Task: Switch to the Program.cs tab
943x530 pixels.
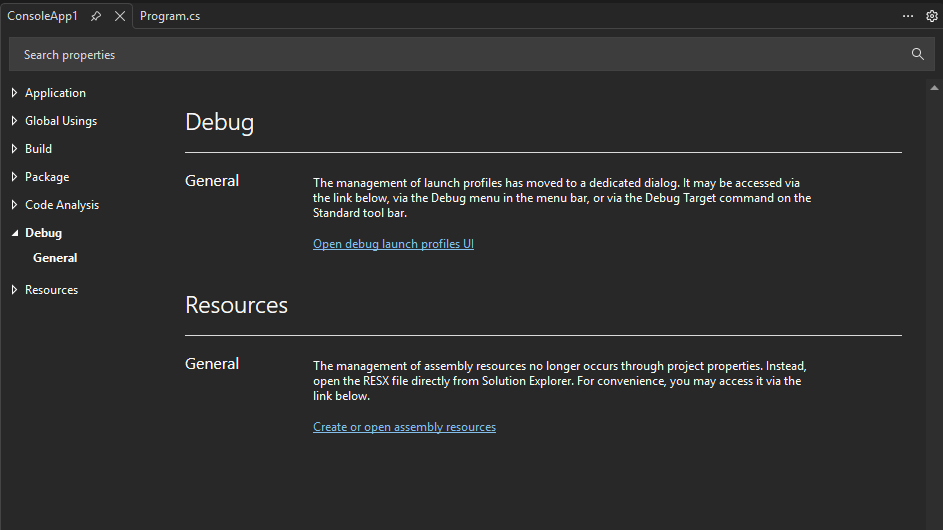Action: (x=170, y=16)
